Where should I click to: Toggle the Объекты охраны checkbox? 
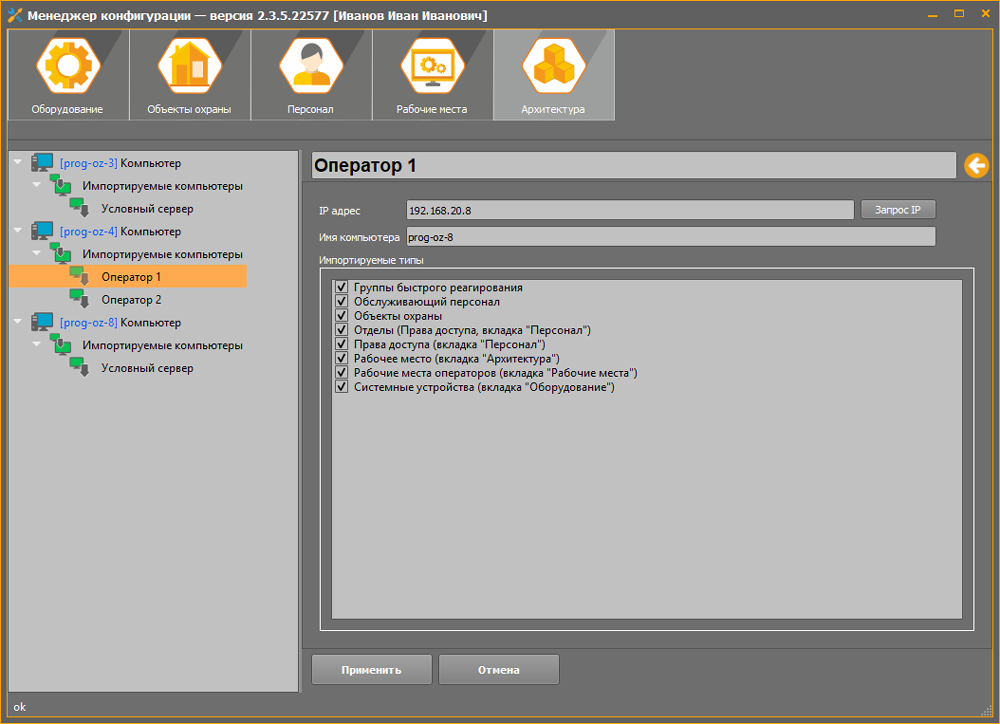[x=341, y=315]
